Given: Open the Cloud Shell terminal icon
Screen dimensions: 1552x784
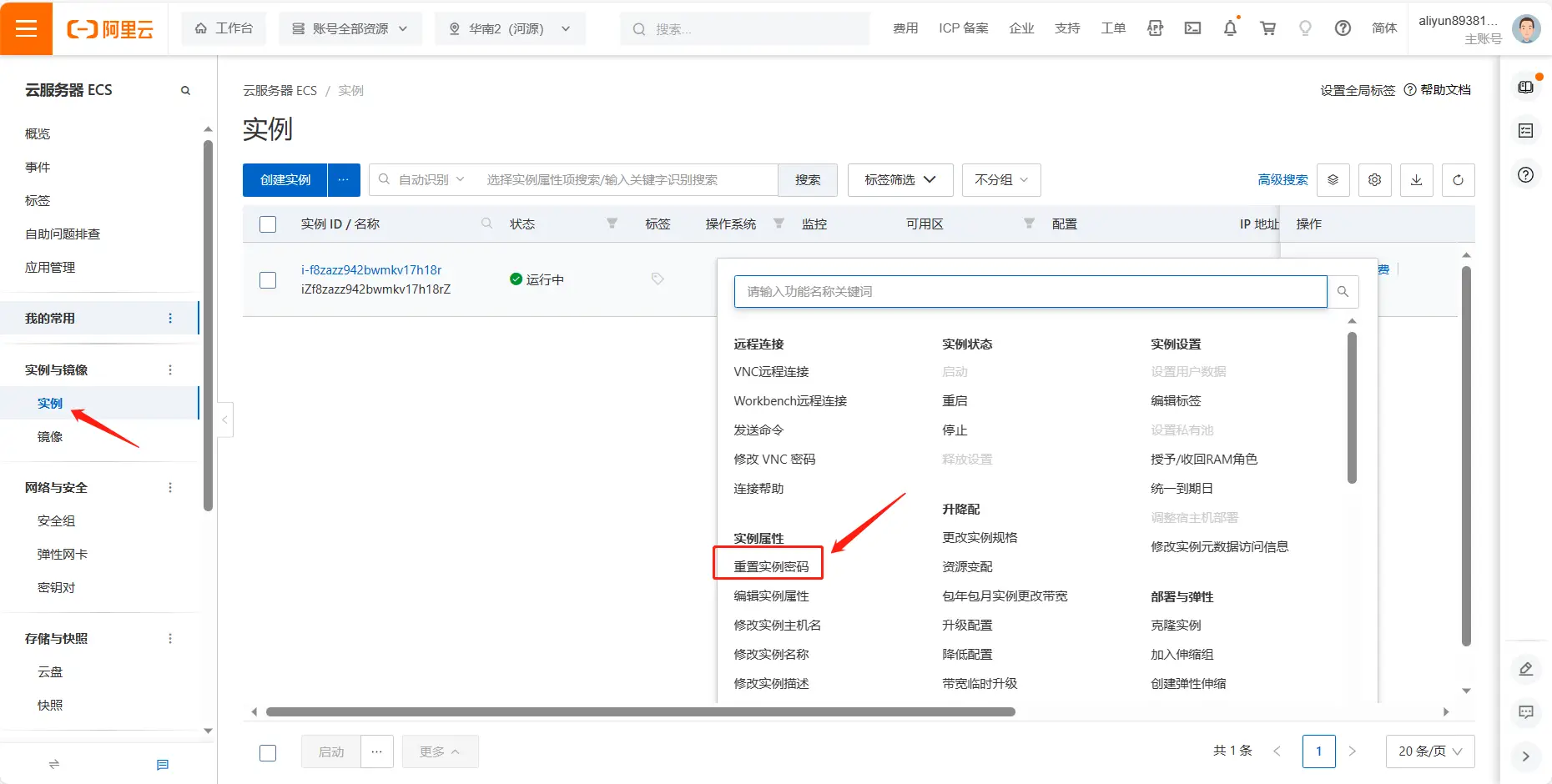Looking at the screenshot, I should click(x=1192, y=28).
